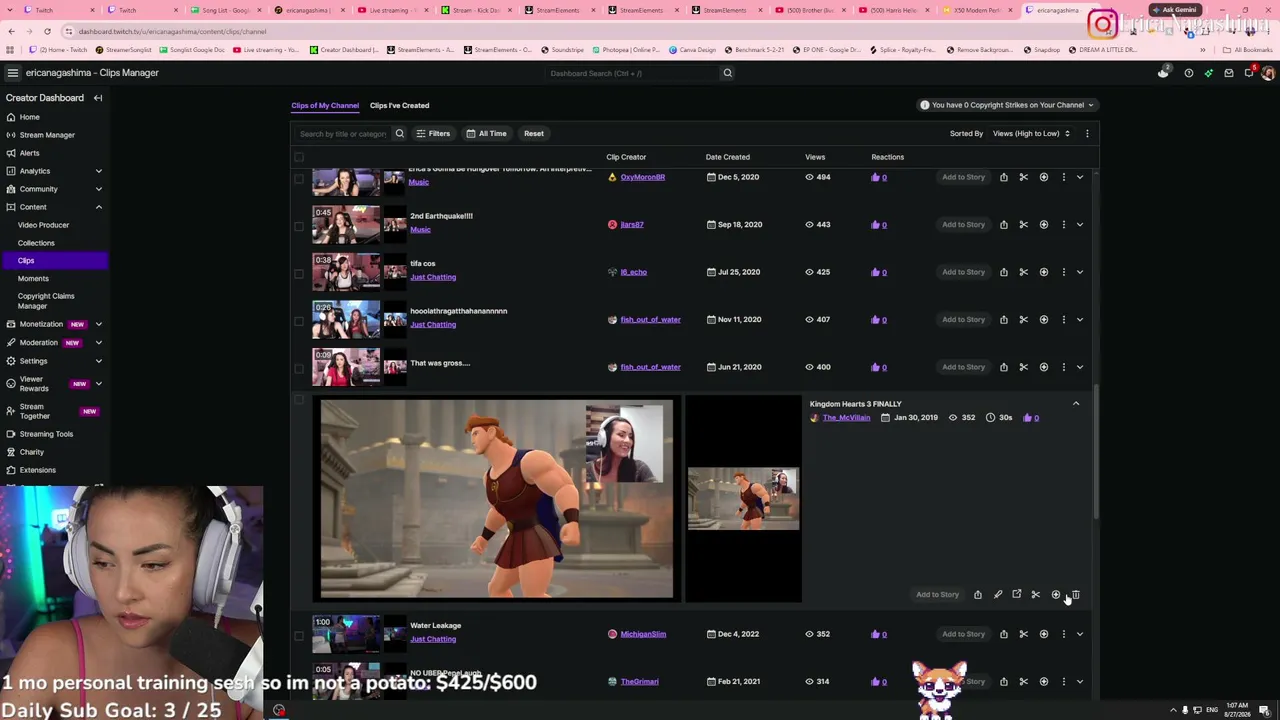Share the Water Leakage clip
The image size is (1280, 720).
click(x=1003, y=634)
